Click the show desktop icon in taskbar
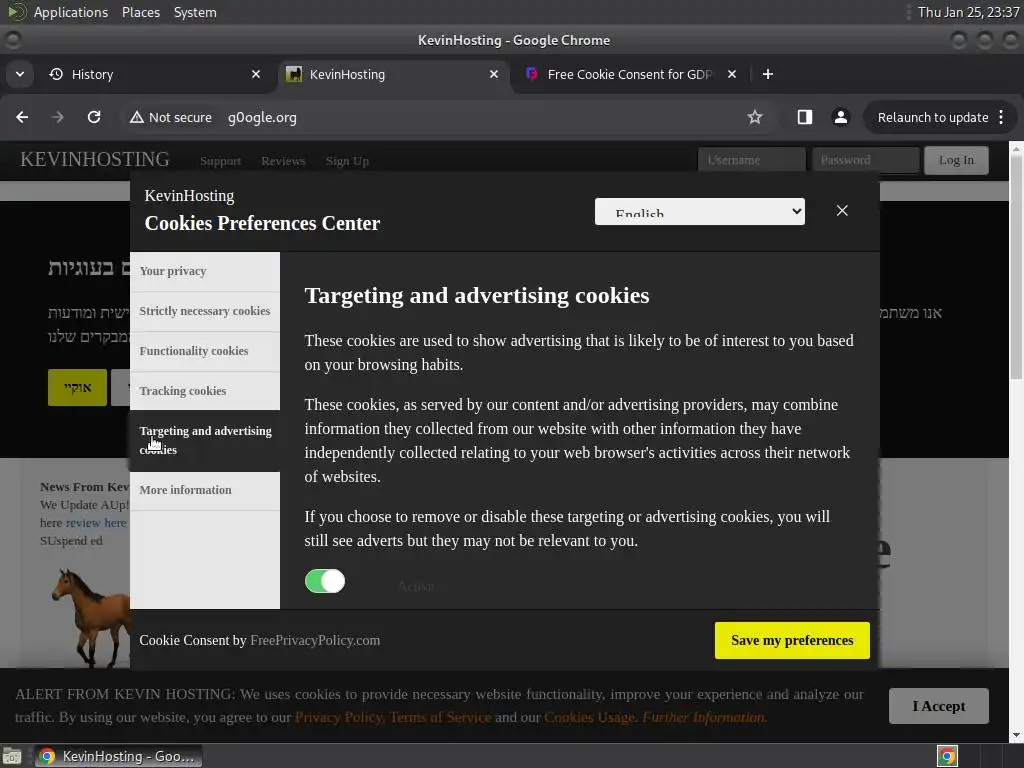Image resolution: width=1024 pixels, height=768 pixels. pyautogui.click(x=12, y=756)
